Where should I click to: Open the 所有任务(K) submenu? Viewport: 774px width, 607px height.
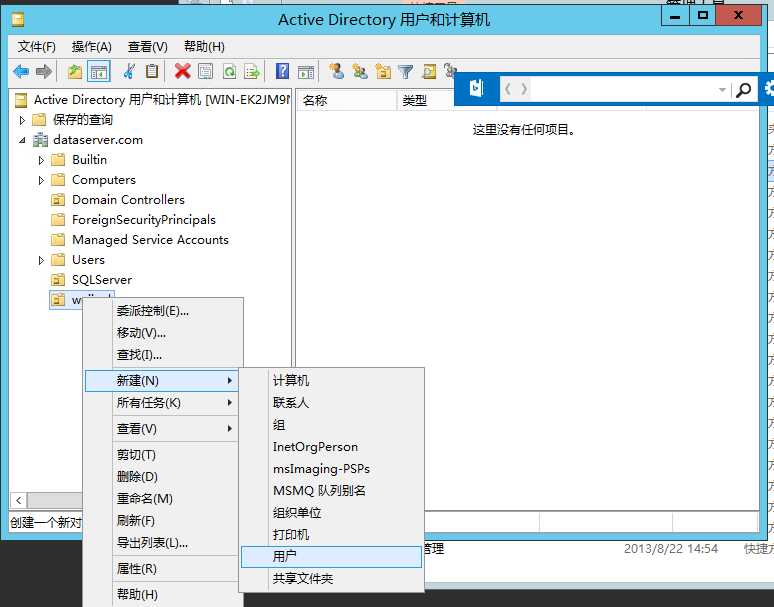(x=161, y=403)
